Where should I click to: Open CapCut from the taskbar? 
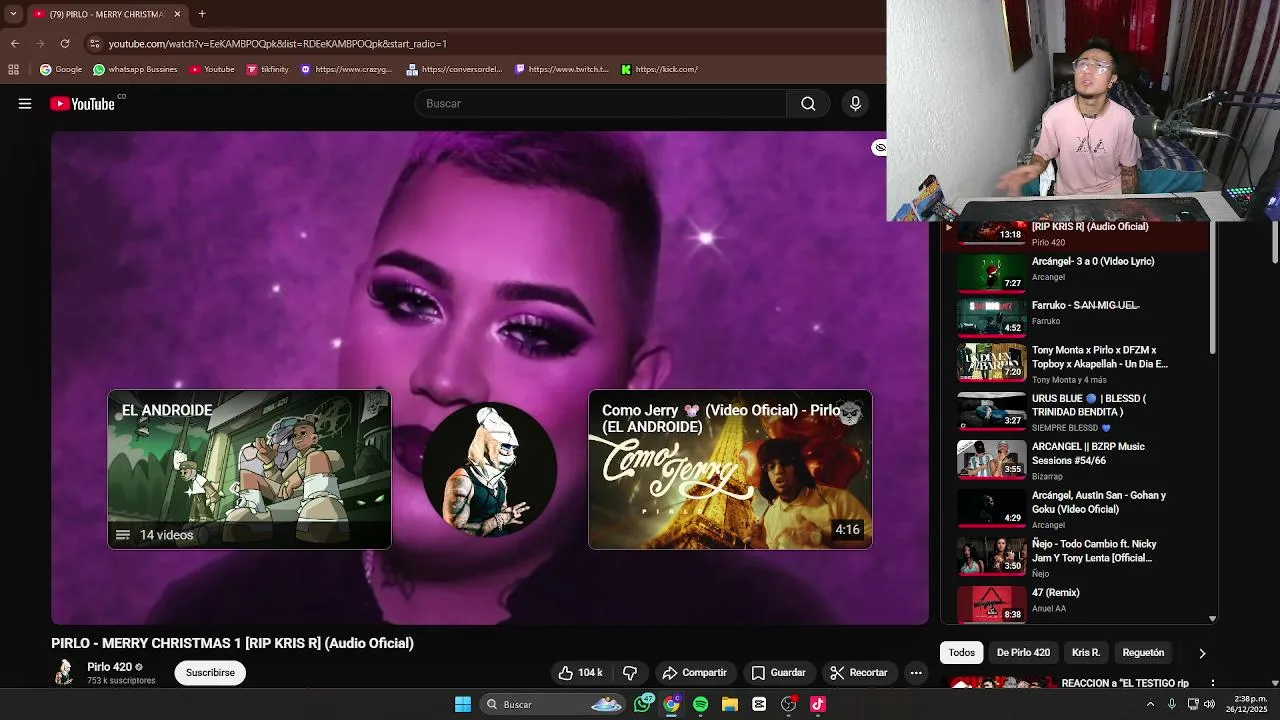[x=759, y=704]
